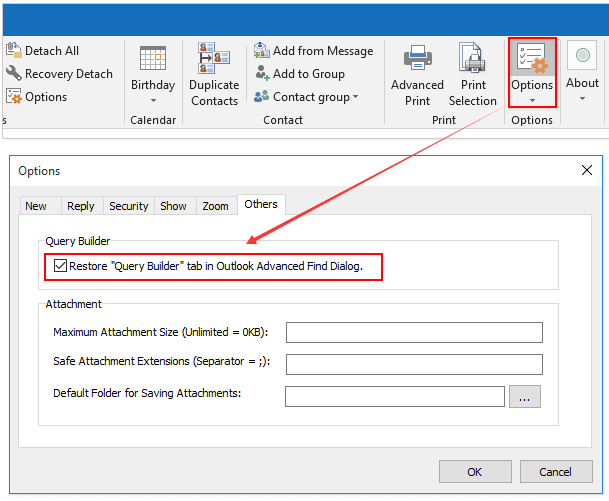The image size is (609, 501).
Task: Click Add from Message
Action: click(313, 51)
